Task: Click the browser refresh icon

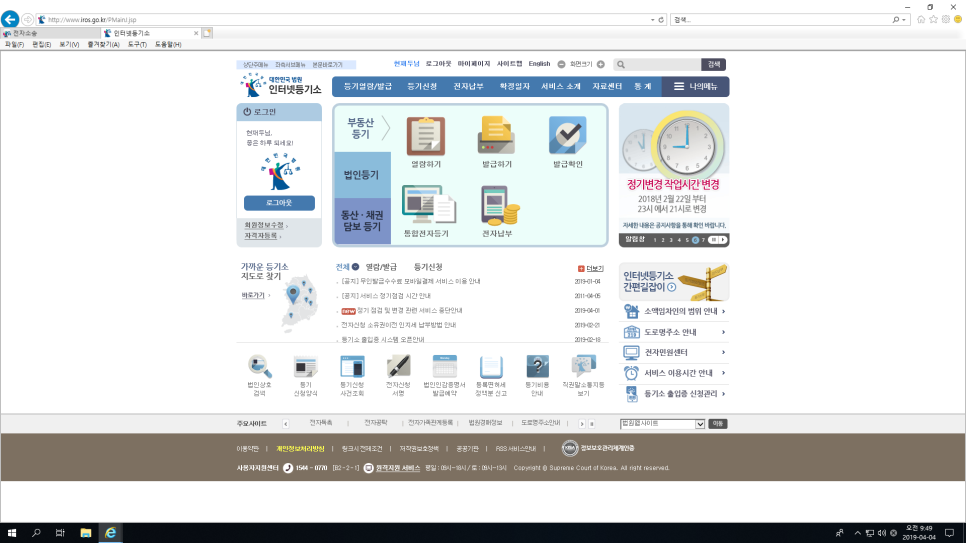Action: [661, 20]
